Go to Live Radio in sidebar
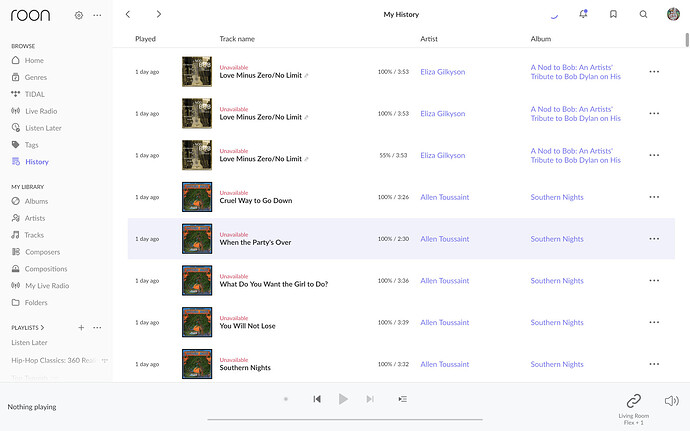The width and height of the screenshot is (690, 431). coord(40,110)
